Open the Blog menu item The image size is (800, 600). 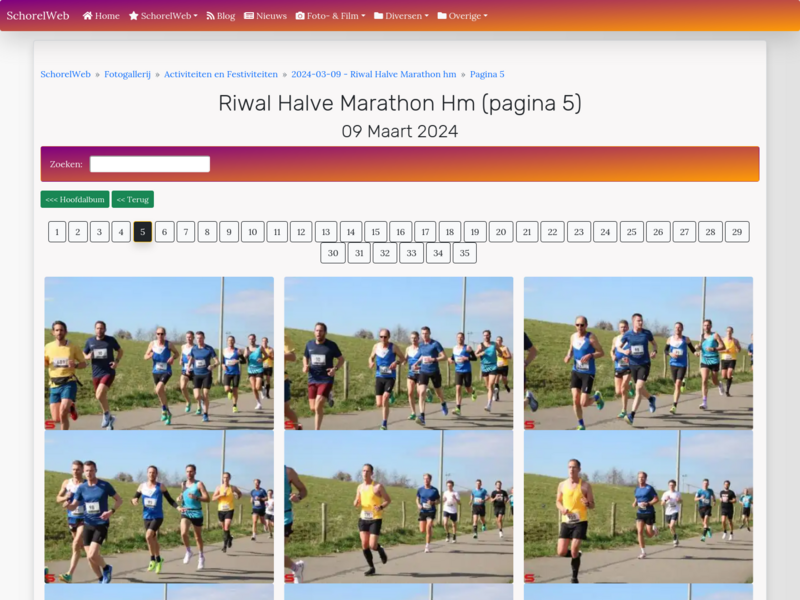click(x=221, y=16)
